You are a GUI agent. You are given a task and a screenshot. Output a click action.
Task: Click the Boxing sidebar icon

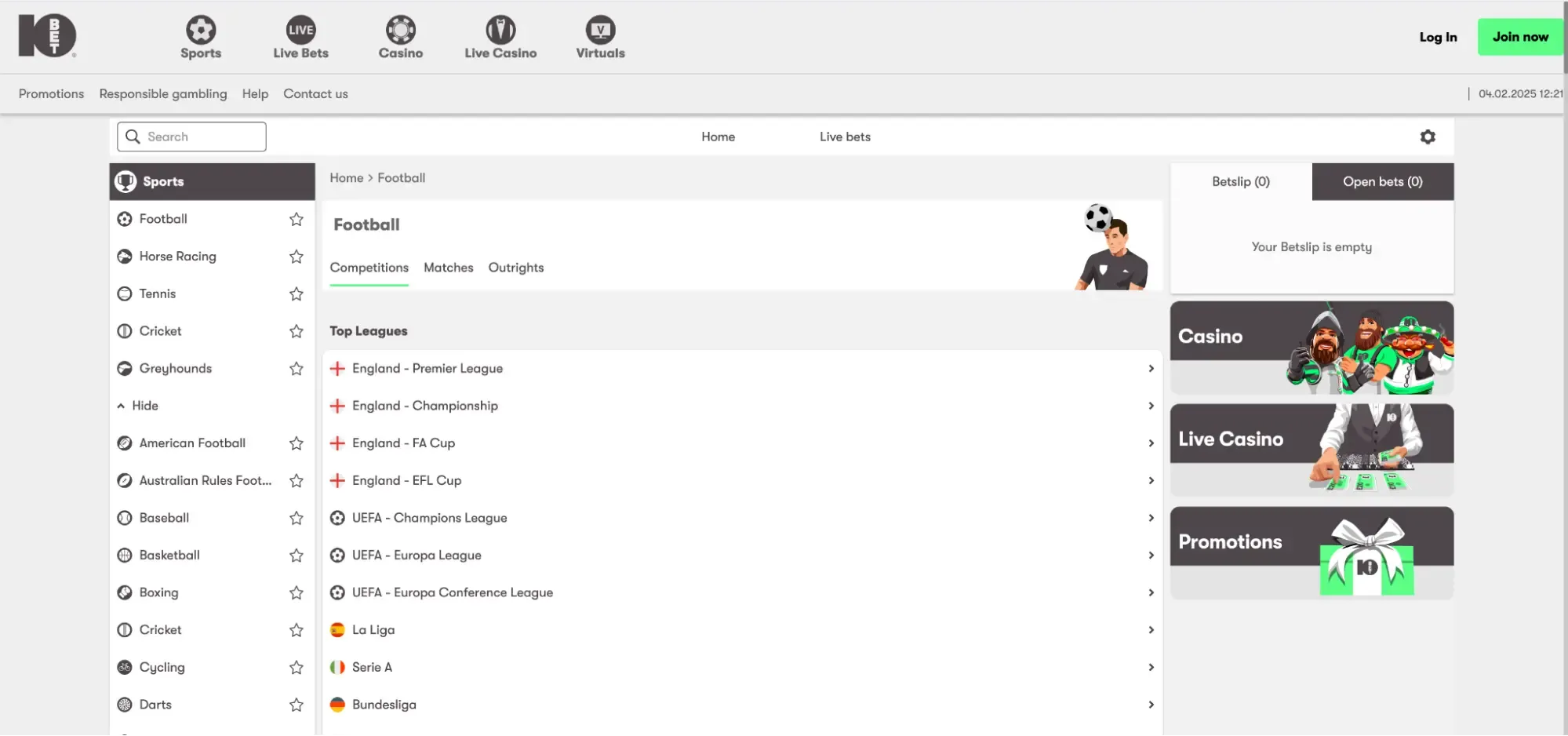[x=125, y=592]
